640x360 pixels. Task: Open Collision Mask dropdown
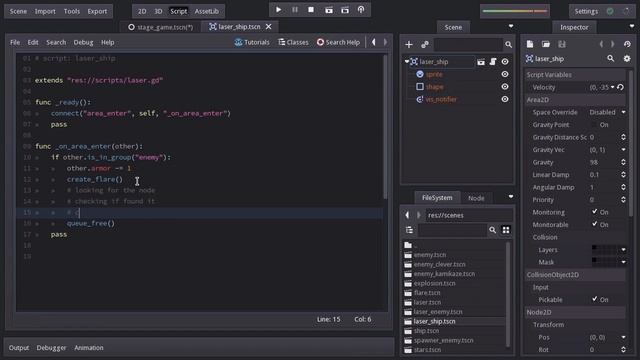pos(623,262)
